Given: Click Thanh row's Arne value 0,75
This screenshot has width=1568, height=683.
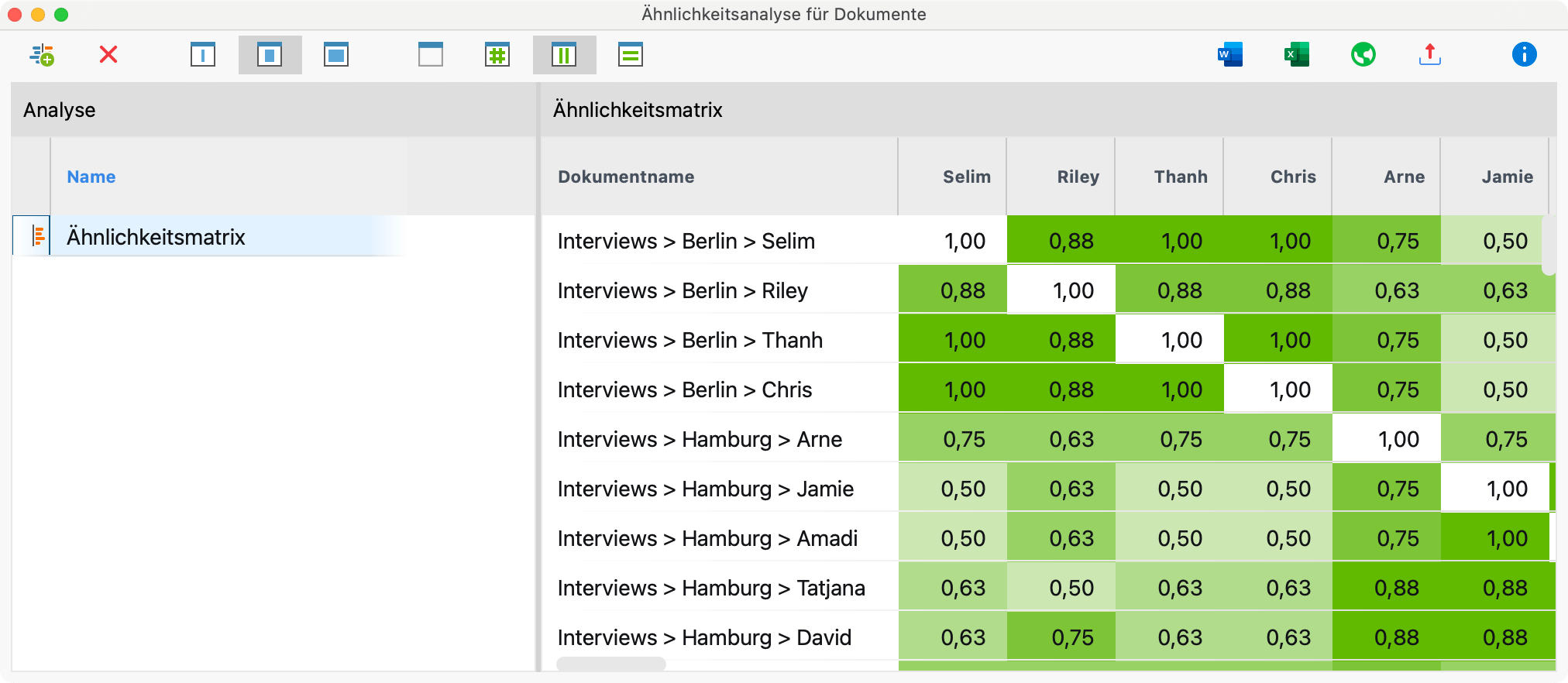Looking at the screenshot, I should [x=1387, y=338].
